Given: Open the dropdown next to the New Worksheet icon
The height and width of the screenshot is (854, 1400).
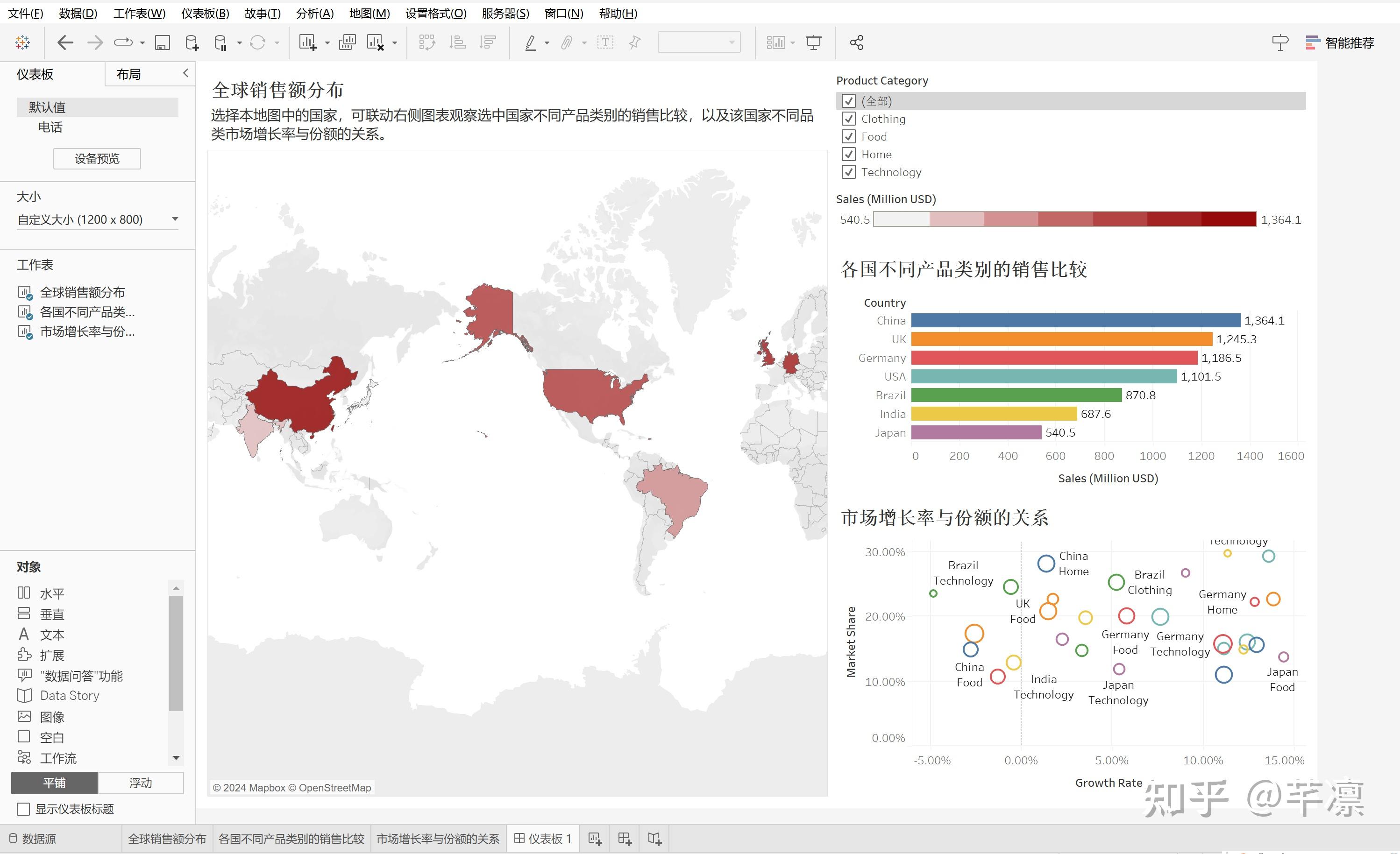Looking at the screenshot, I should point(327,42).
